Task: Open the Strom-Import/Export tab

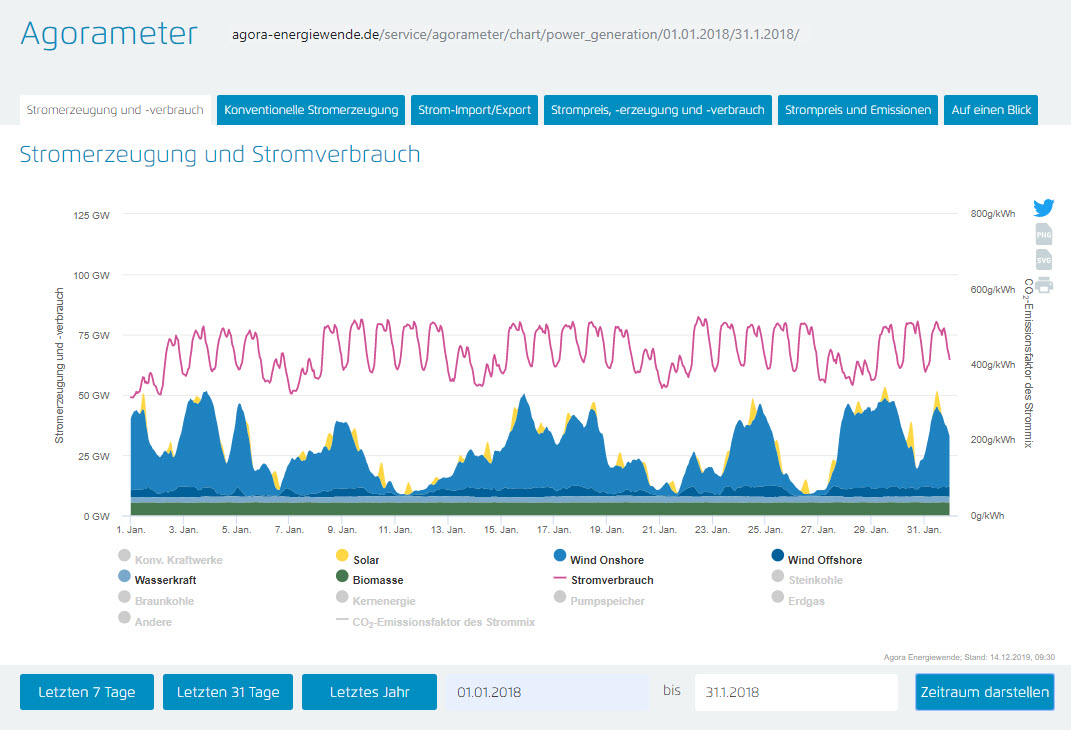Action: click(474, 110)
